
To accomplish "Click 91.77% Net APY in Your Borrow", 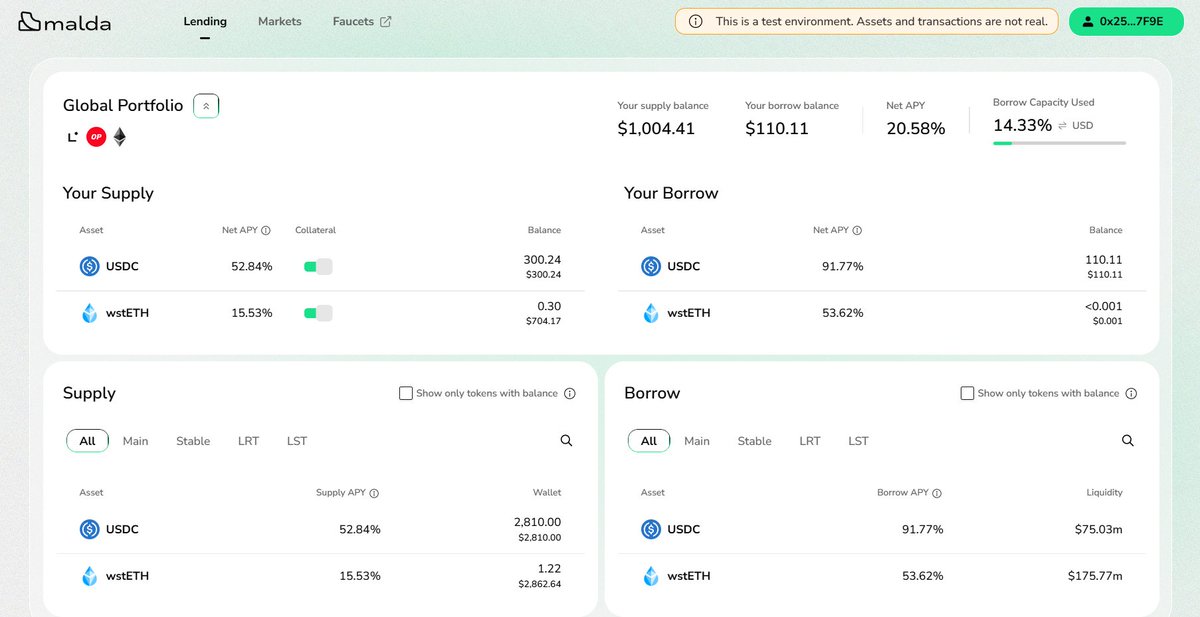I will (842, 266).
